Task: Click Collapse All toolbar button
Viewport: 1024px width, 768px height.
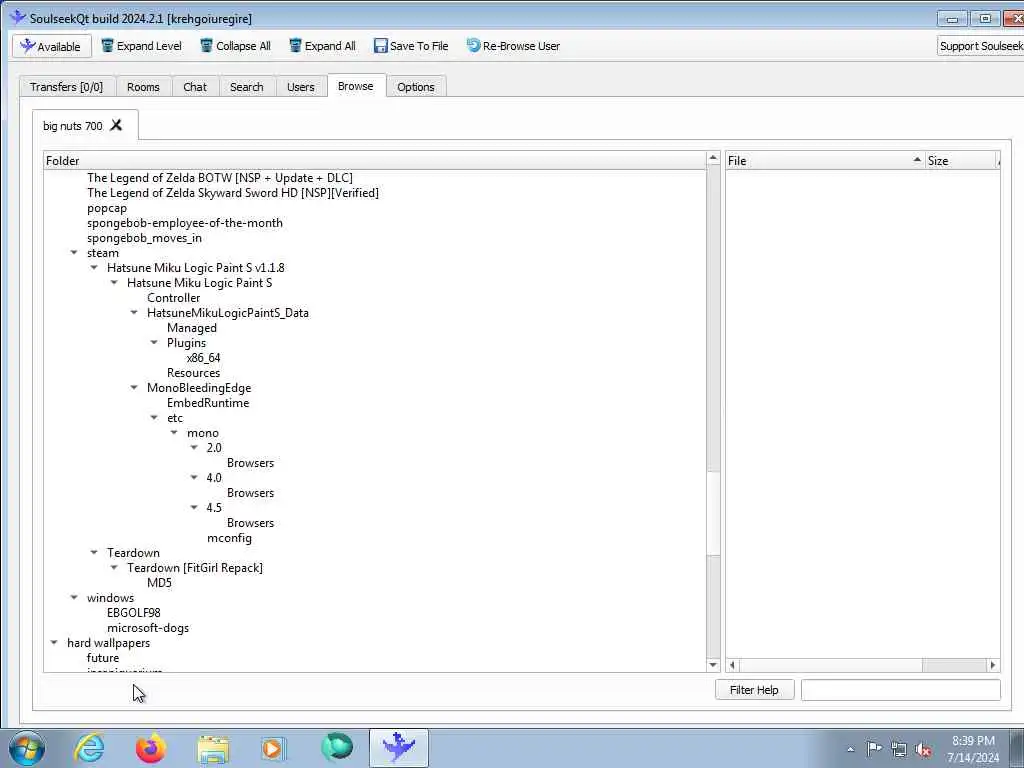Action: coord(235,46)
